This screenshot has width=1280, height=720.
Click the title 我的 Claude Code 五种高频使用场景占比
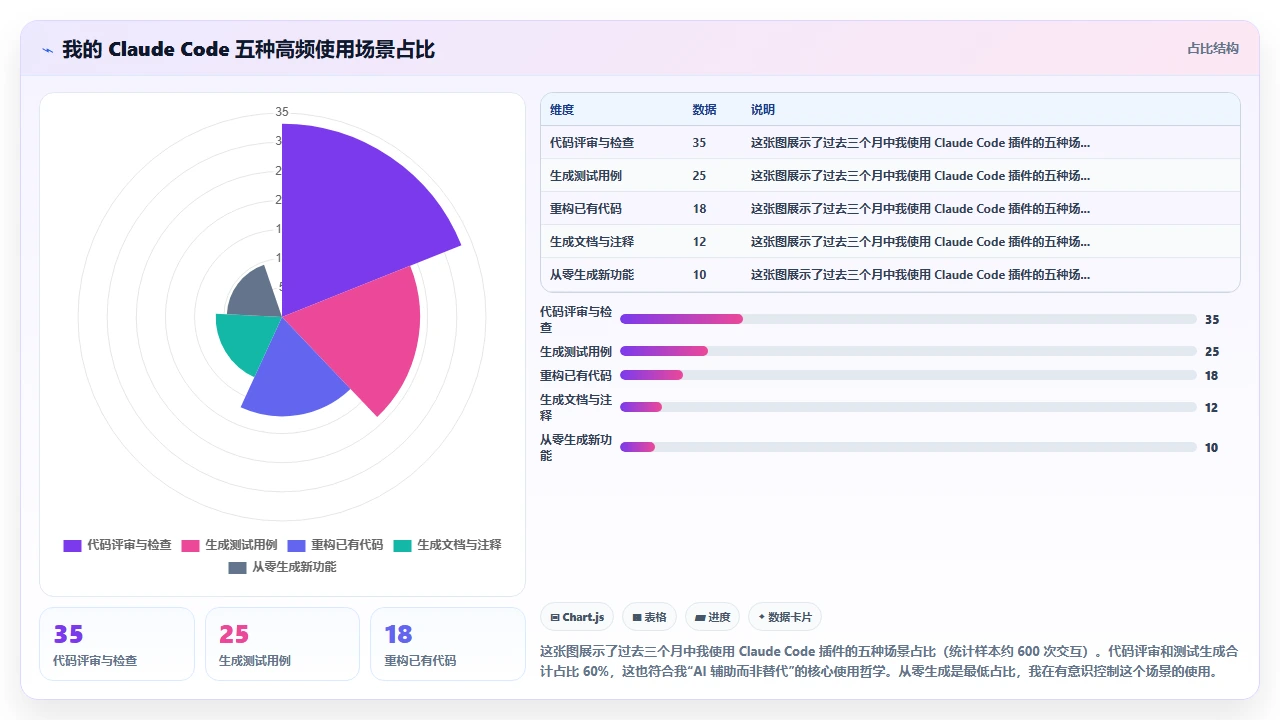click(248, 49)
